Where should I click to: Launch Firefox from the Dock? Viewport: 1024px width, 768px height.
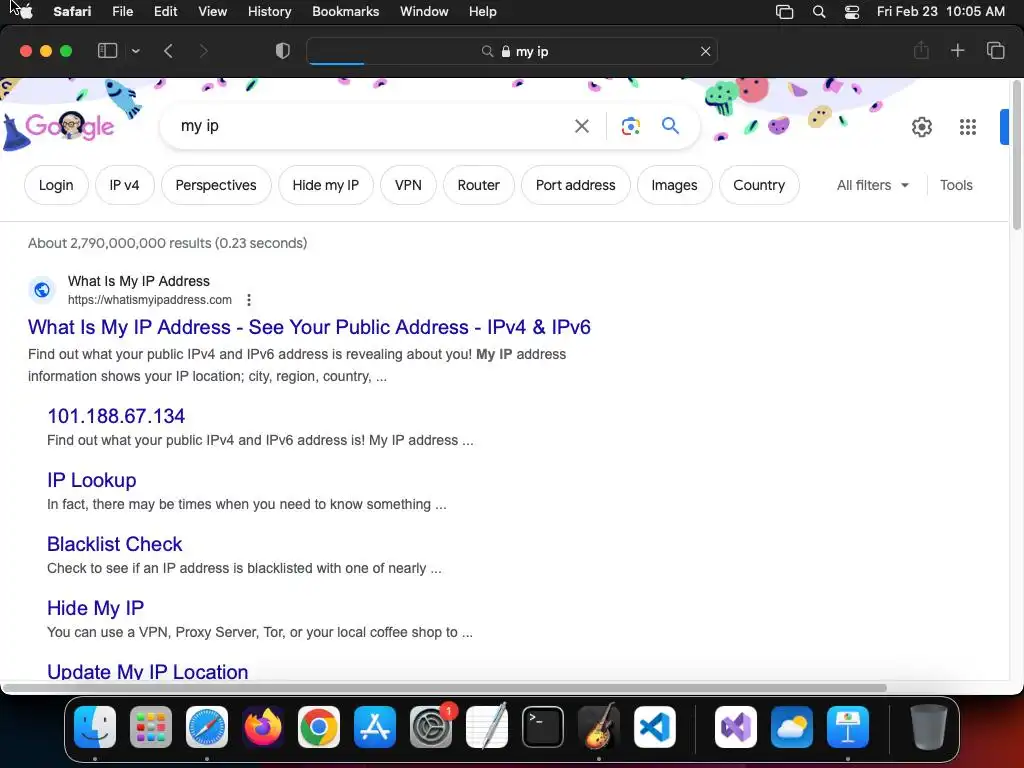[263, 727]
